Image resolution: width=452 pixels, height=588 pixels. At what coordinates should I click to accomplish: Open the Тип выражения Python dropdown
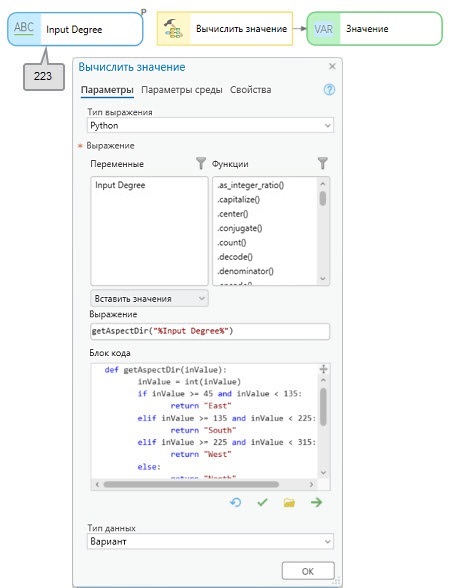210,125
